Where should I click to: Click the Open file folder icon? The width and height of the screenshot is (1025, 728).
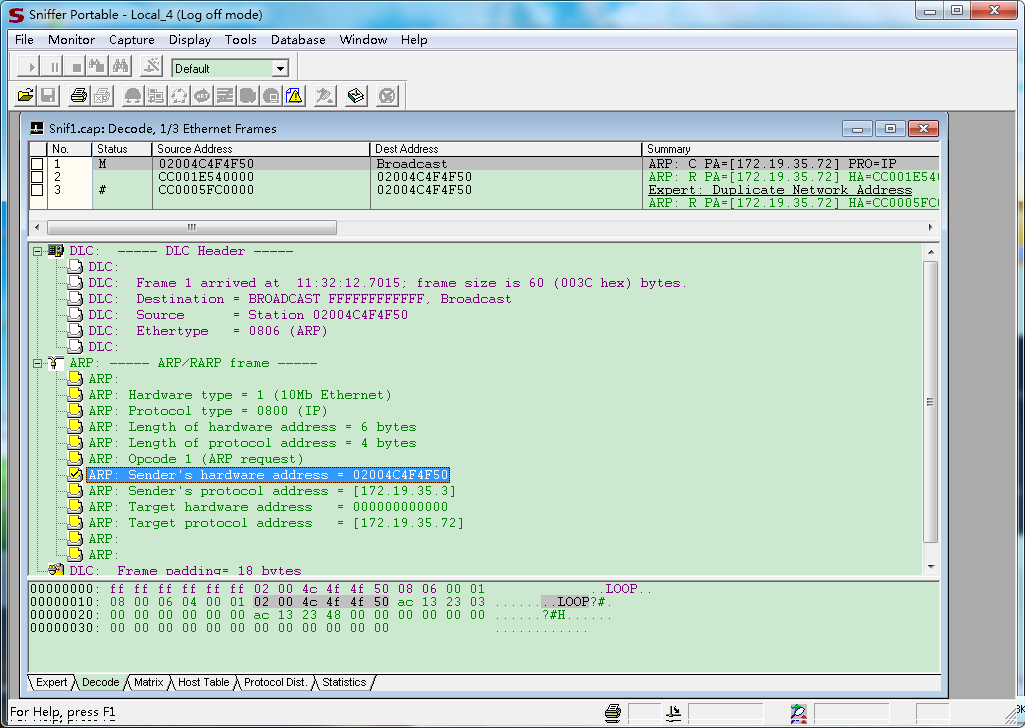[x=25, y=96]
